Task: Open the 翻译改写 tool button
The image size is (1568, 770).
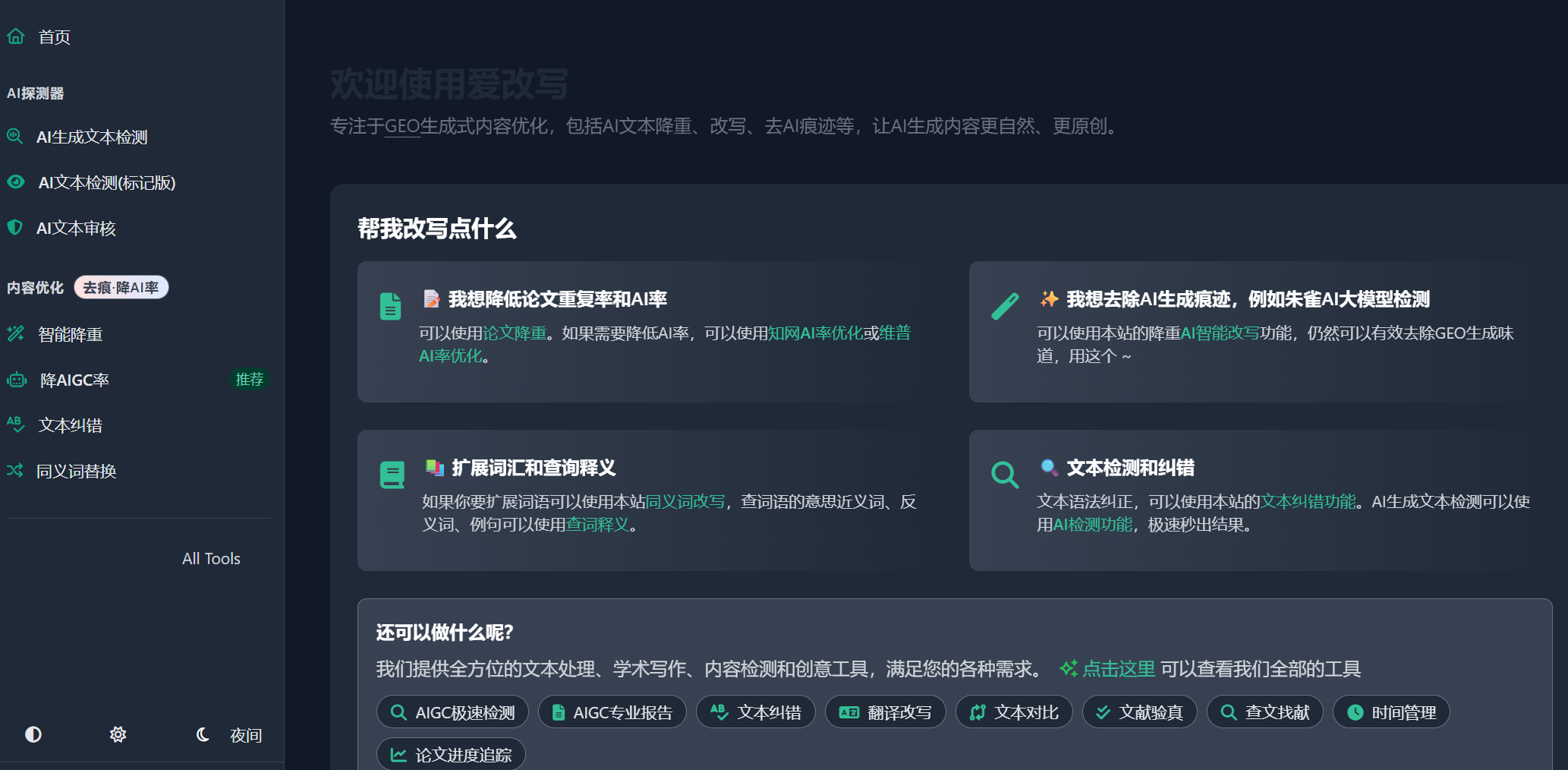Action: [885, 712]
